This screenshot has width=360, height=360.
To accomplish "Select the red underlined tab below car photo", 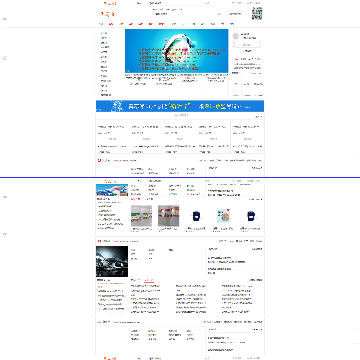I will [x=149, y=280].
